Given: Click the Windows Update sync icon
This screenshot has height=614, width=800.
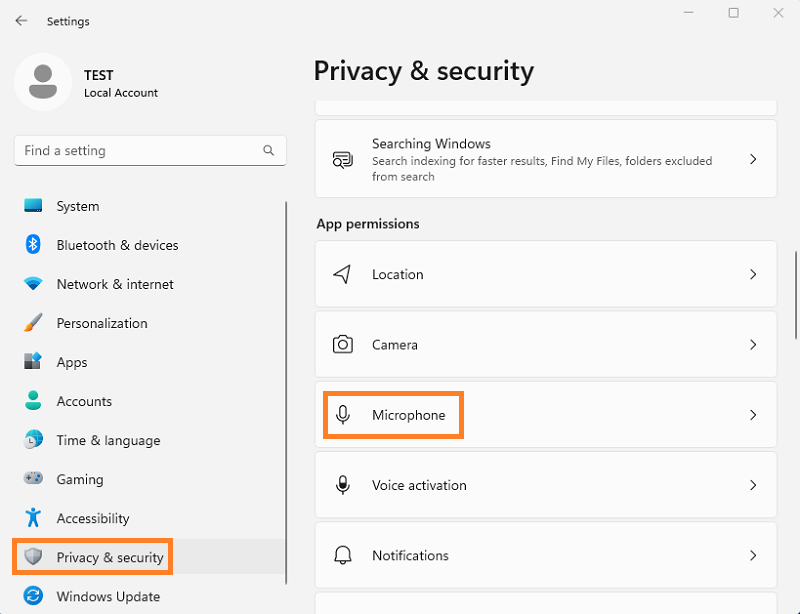Looking at the screenshot, I should tap(33, 596).
